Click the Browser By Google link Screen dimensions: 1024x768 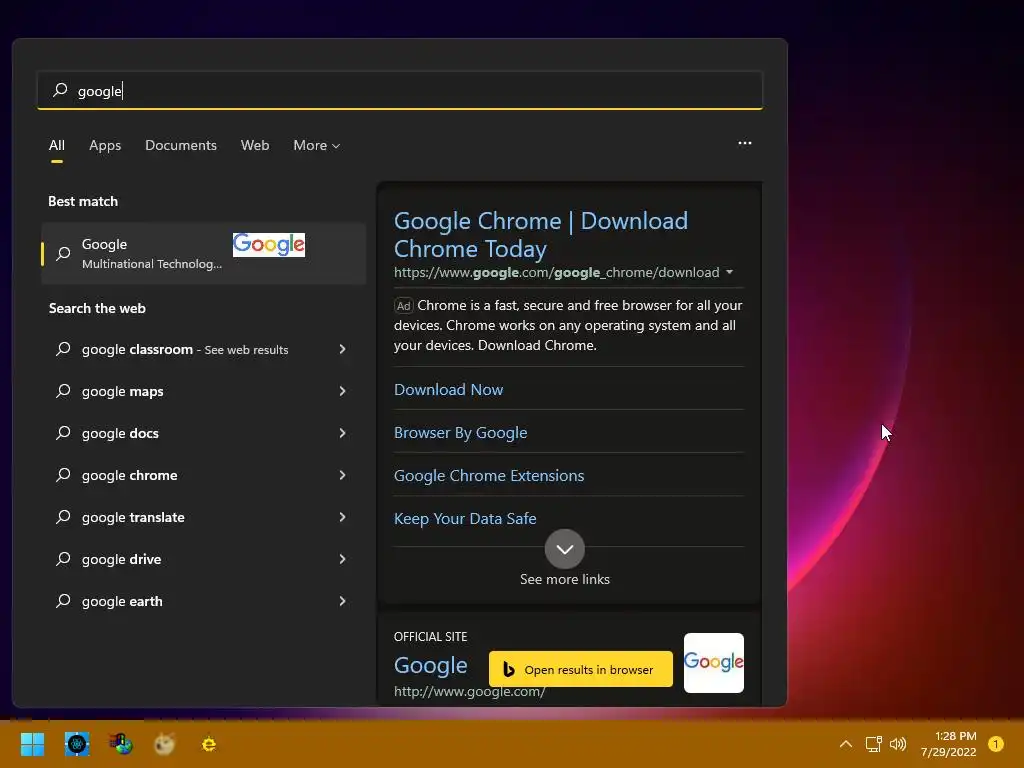coord(460,432)
